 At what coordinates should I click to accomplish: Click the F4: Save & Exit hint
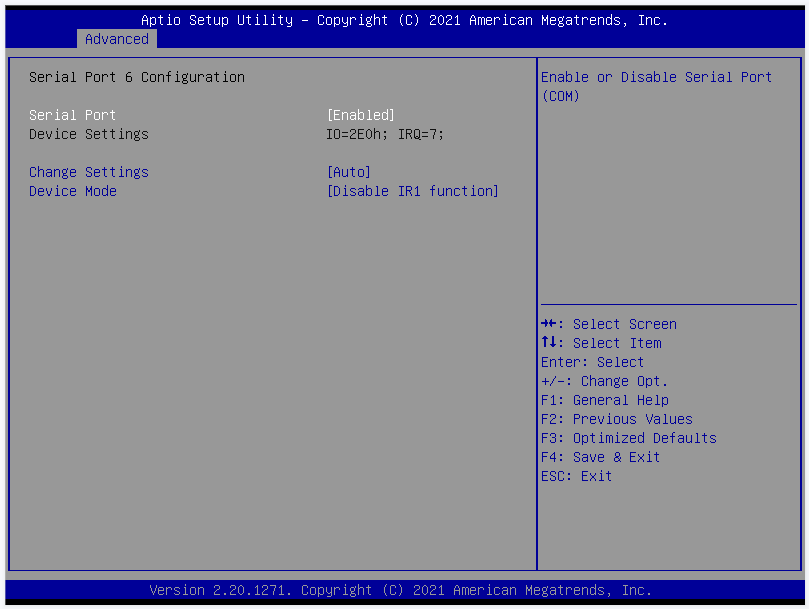(x=600, y=457)
